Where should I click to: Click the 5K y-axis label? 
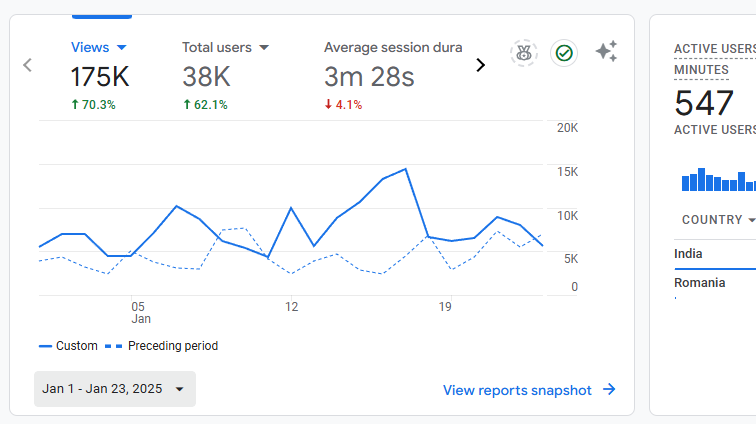(571, 259)
